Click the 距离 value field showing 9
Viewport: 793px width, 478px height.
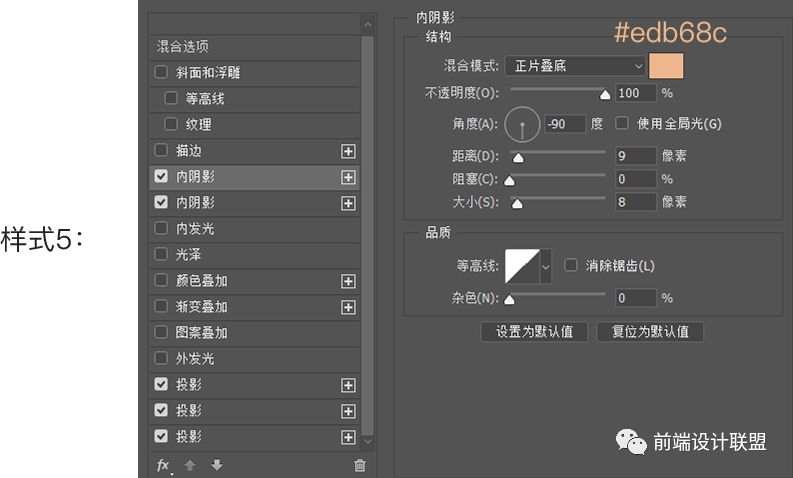point(636,156)
